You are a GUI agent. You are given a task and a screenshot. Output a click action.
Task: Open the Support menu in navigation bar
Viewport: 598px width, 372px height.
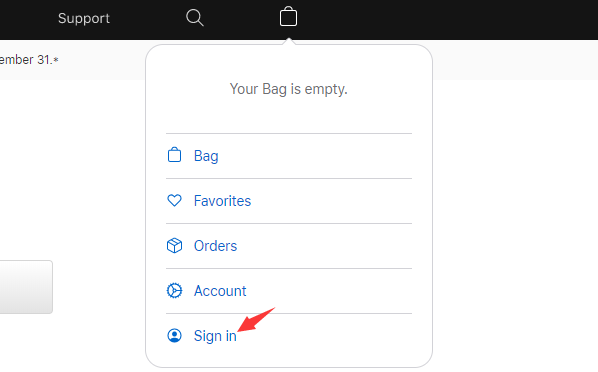(84, 18)
